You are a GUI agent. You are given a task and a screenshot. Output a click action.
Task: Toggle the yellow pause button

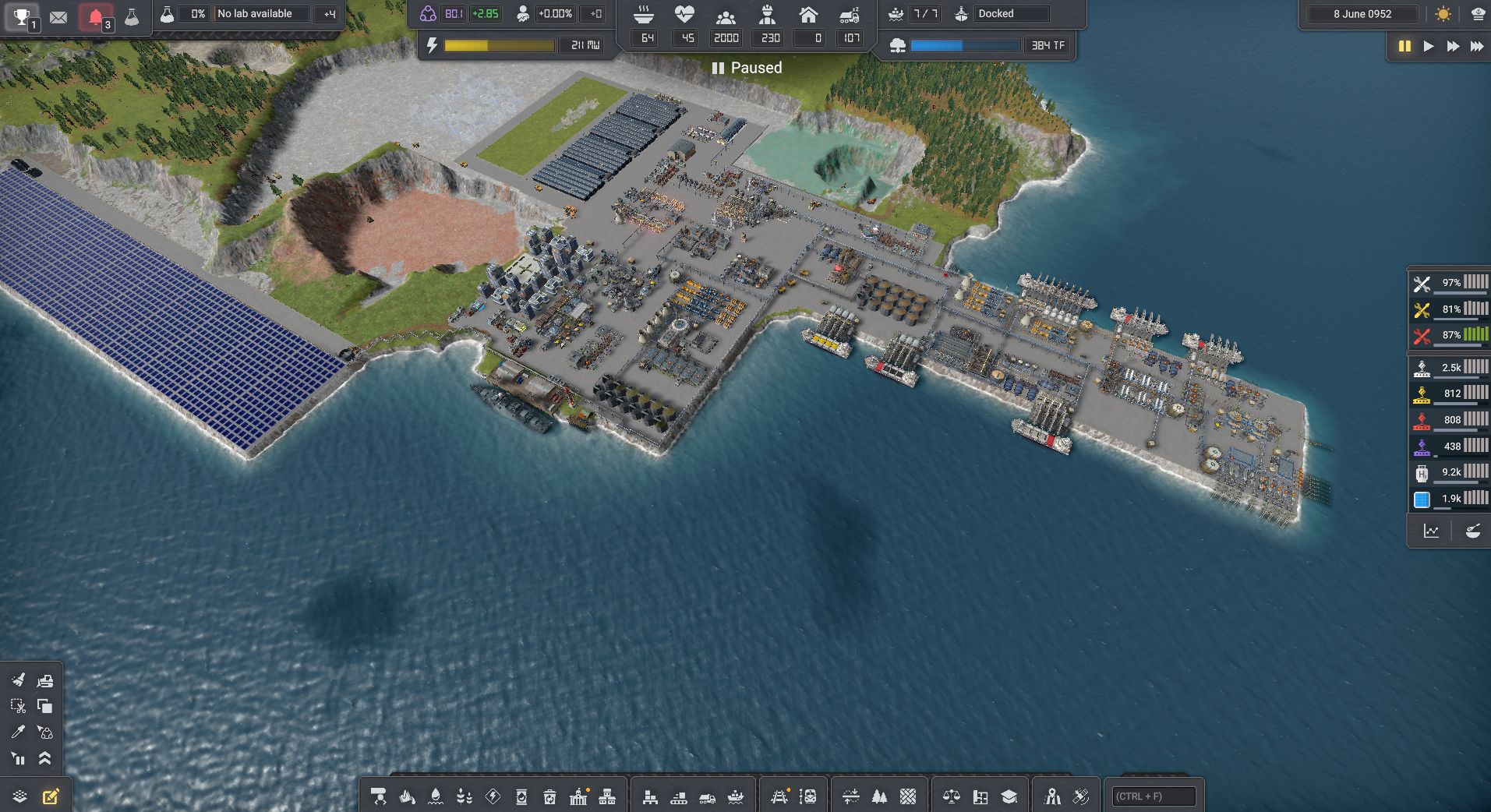point(1404,46)
